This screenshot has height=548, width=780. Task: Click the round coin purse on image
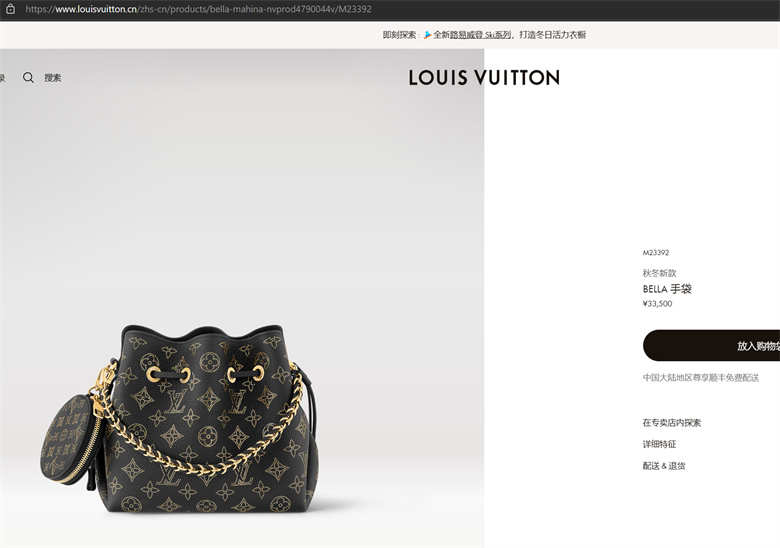70,439
